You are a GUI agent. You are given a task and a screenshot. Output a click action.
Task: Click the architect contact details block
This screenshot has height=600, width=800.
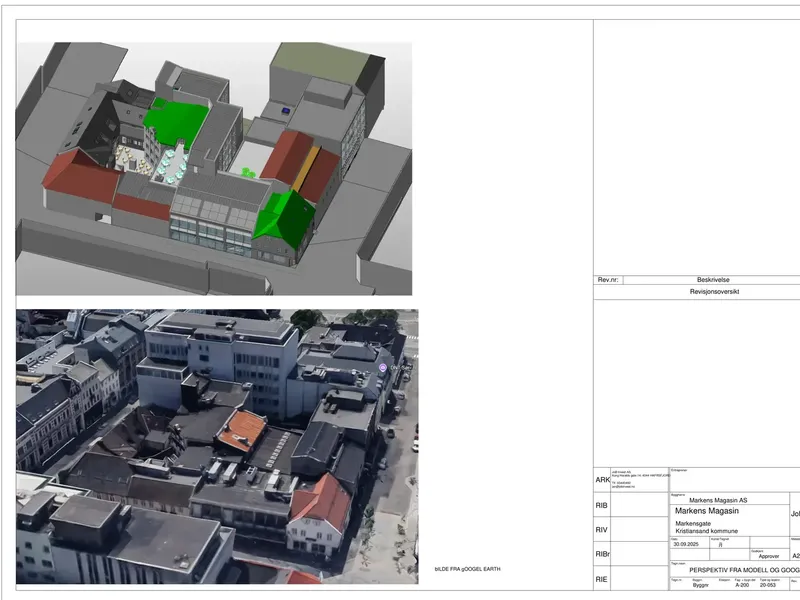(640, 480)
